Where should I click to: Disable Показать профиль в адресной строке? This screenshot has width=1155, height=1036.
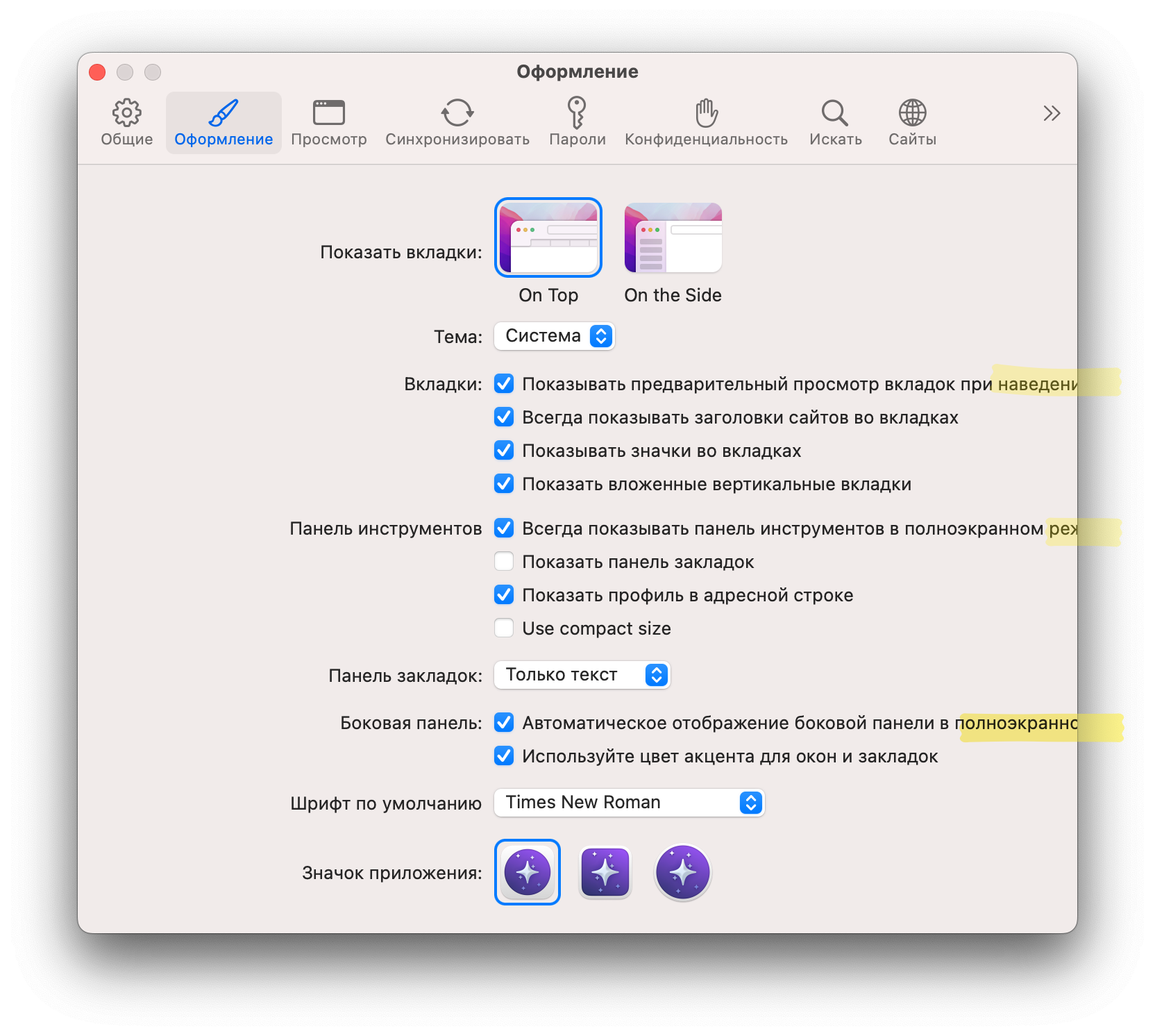(x=504, y=595)
